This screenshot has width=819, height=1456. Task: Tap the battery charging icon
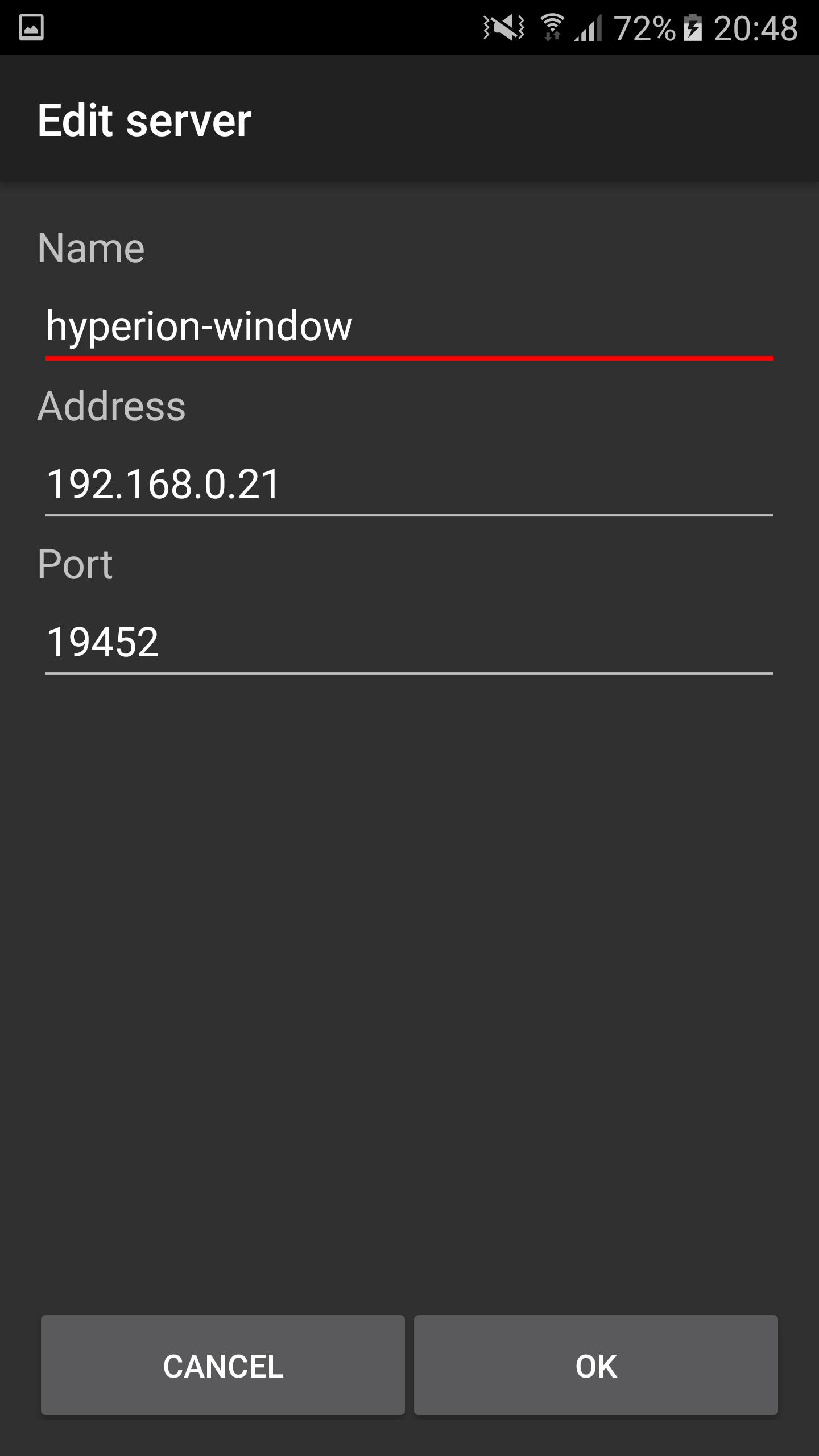point(693,27)
